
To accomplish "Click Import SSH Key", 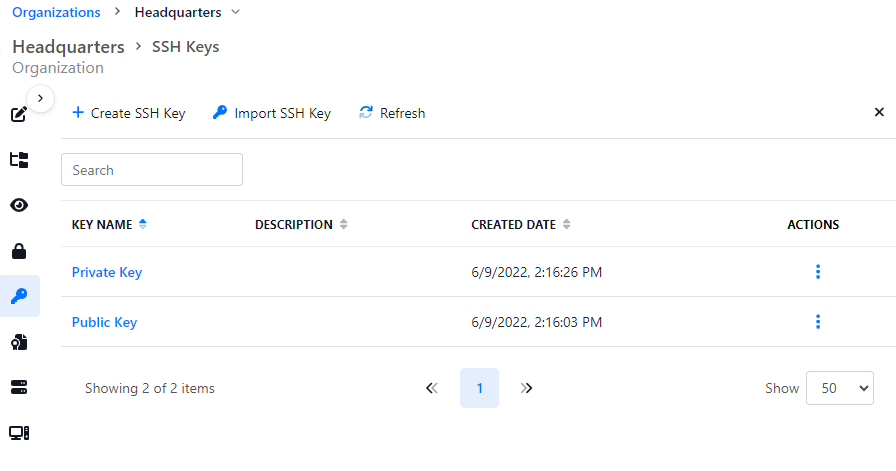I will 272,113.
